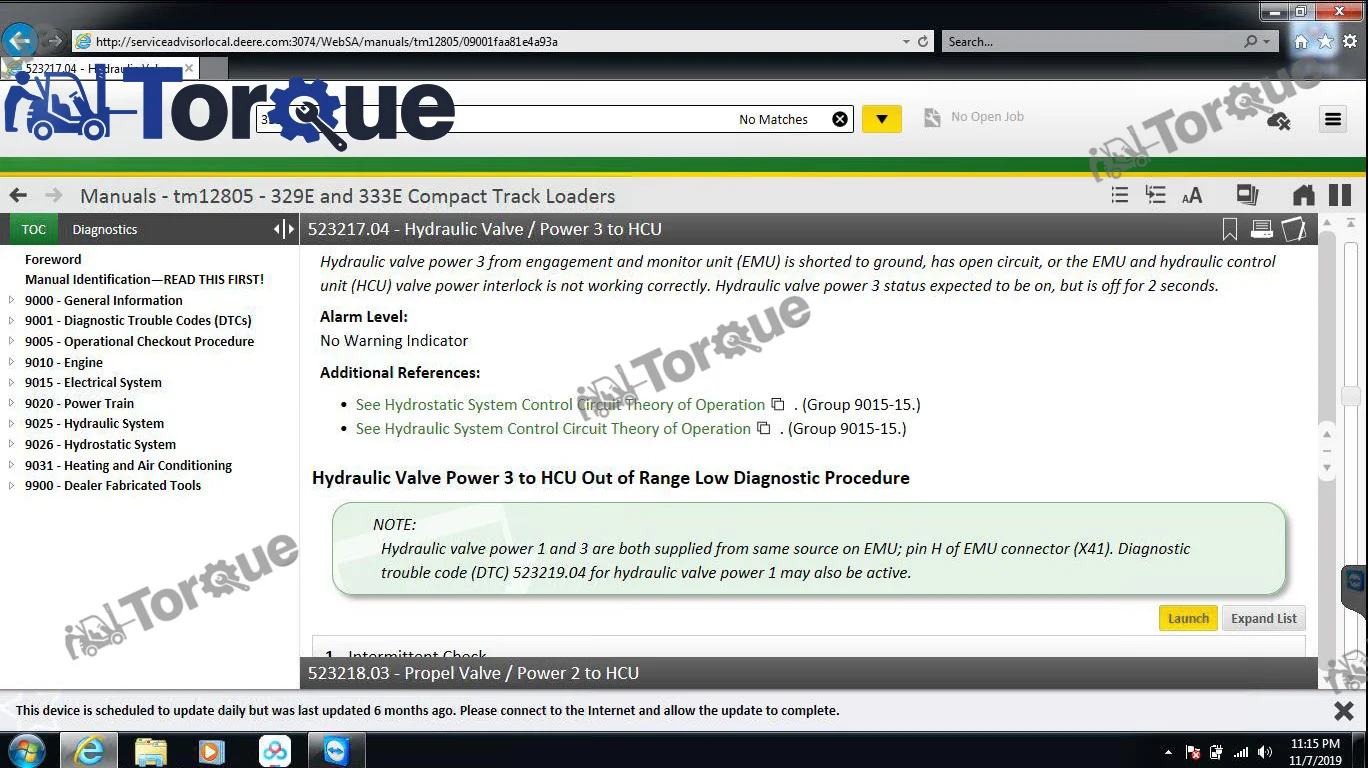Close the 523217.04 browser tab
Viewport: 1368px width, 768px height.
pos(189,69)
